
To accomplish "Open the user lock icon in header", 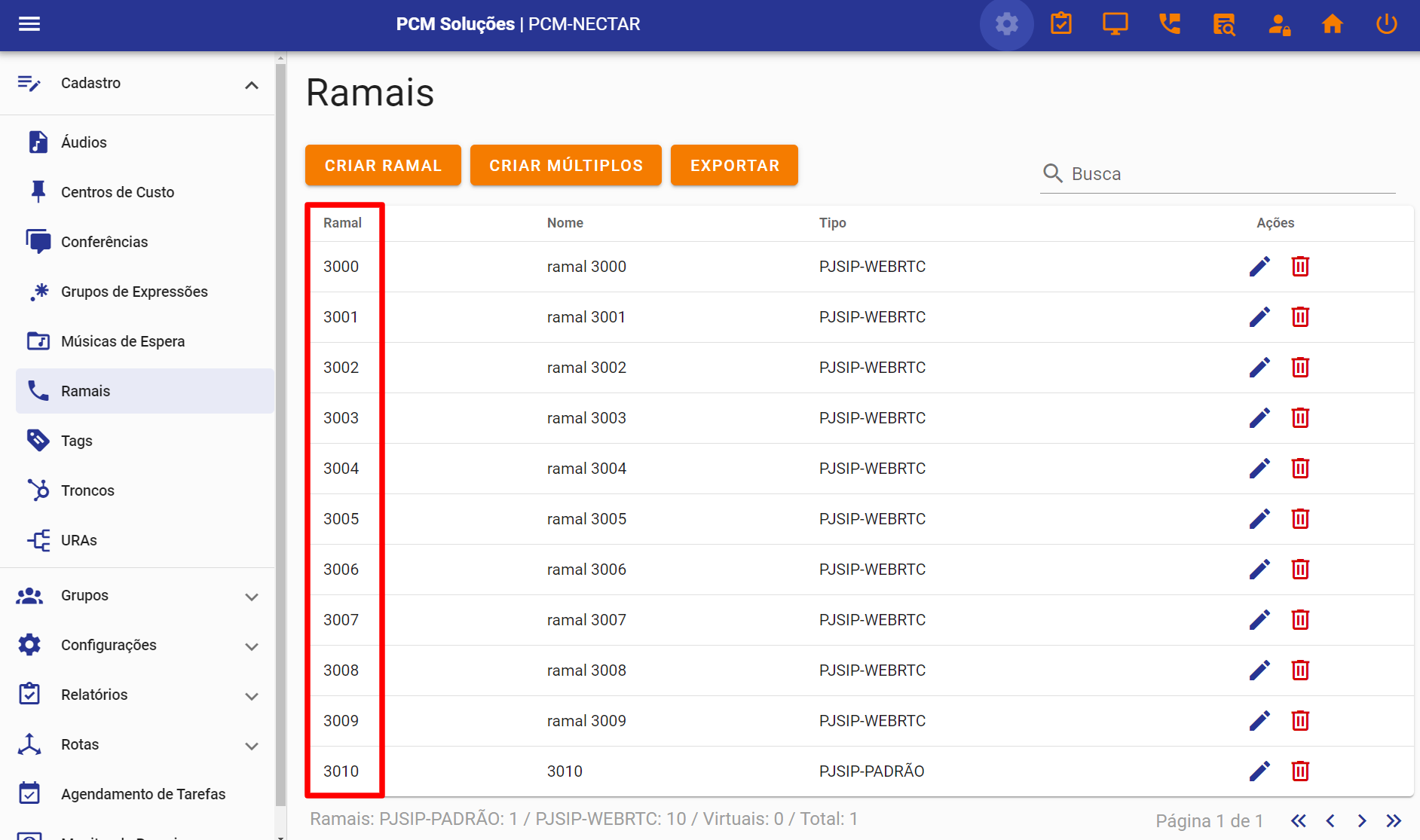I will 1278,24.
